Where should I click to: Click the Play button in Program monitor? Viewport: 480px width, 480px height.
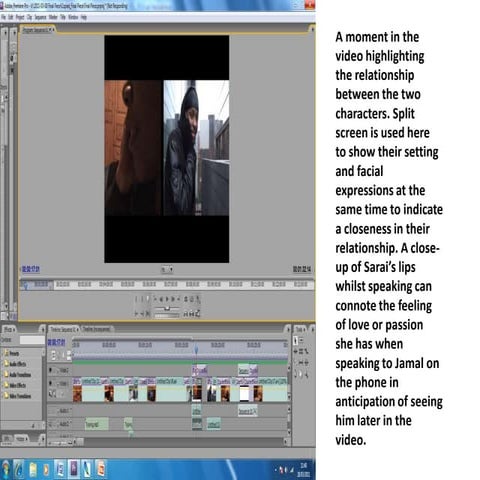point(168,299)
